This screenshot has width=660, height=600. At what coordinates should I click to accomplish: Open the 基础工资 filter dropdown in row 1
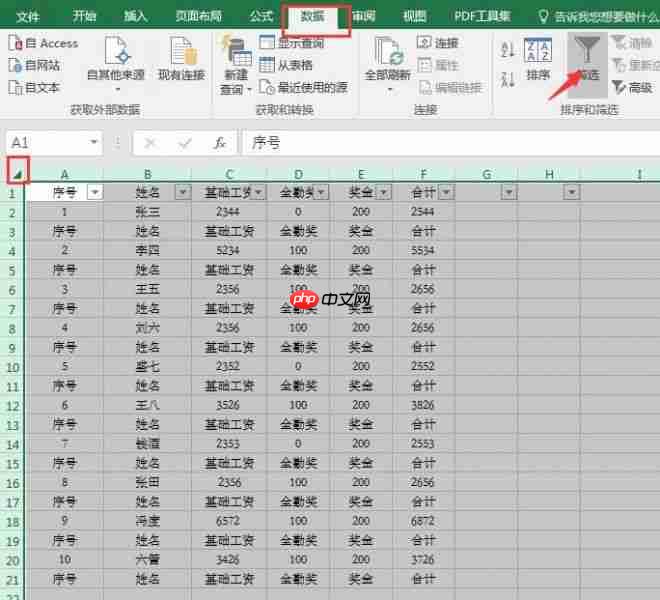pyautogui.click(x=258, y=192)
